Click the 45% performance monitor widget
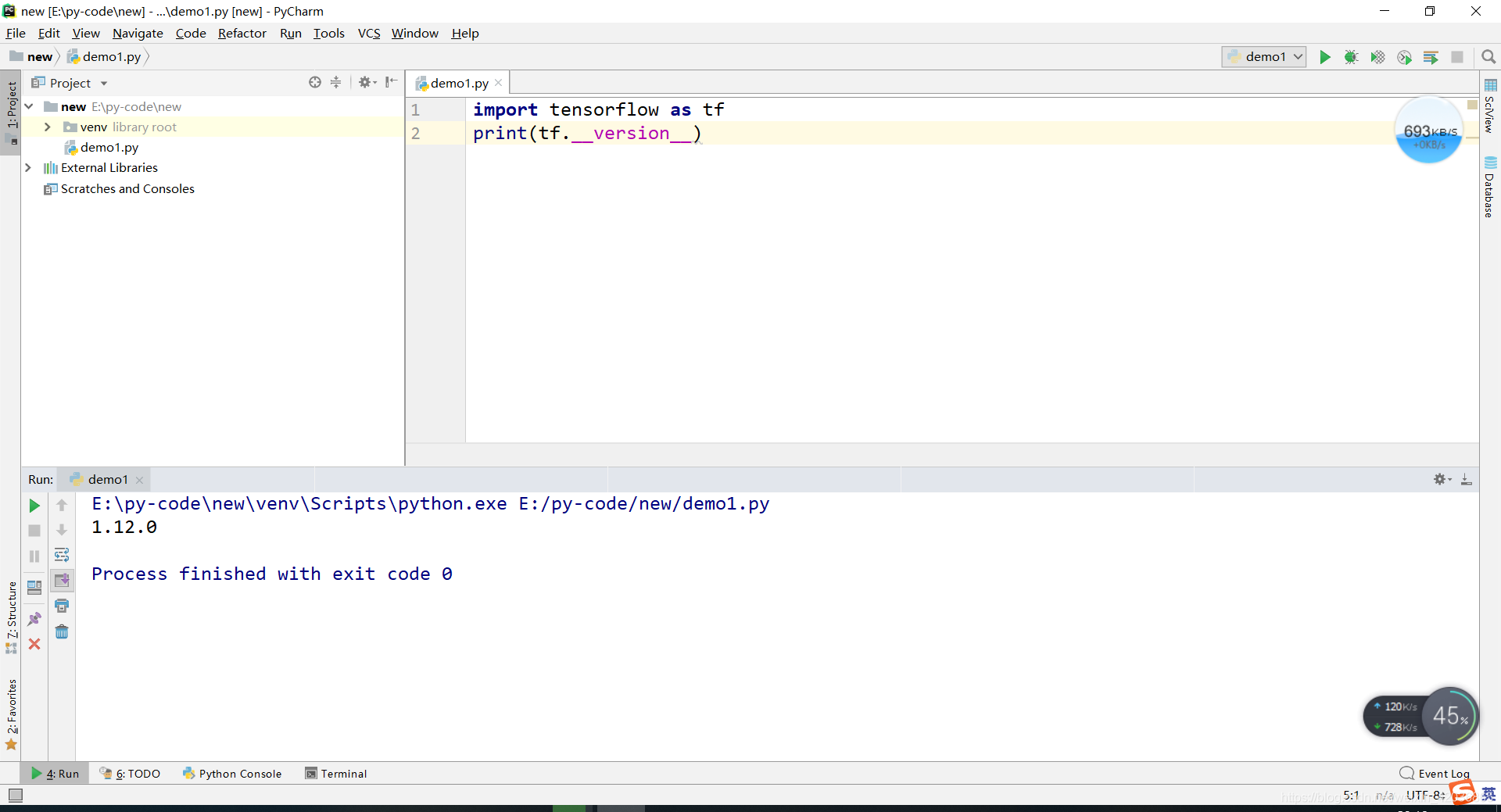 click(x=1450, y=715)
